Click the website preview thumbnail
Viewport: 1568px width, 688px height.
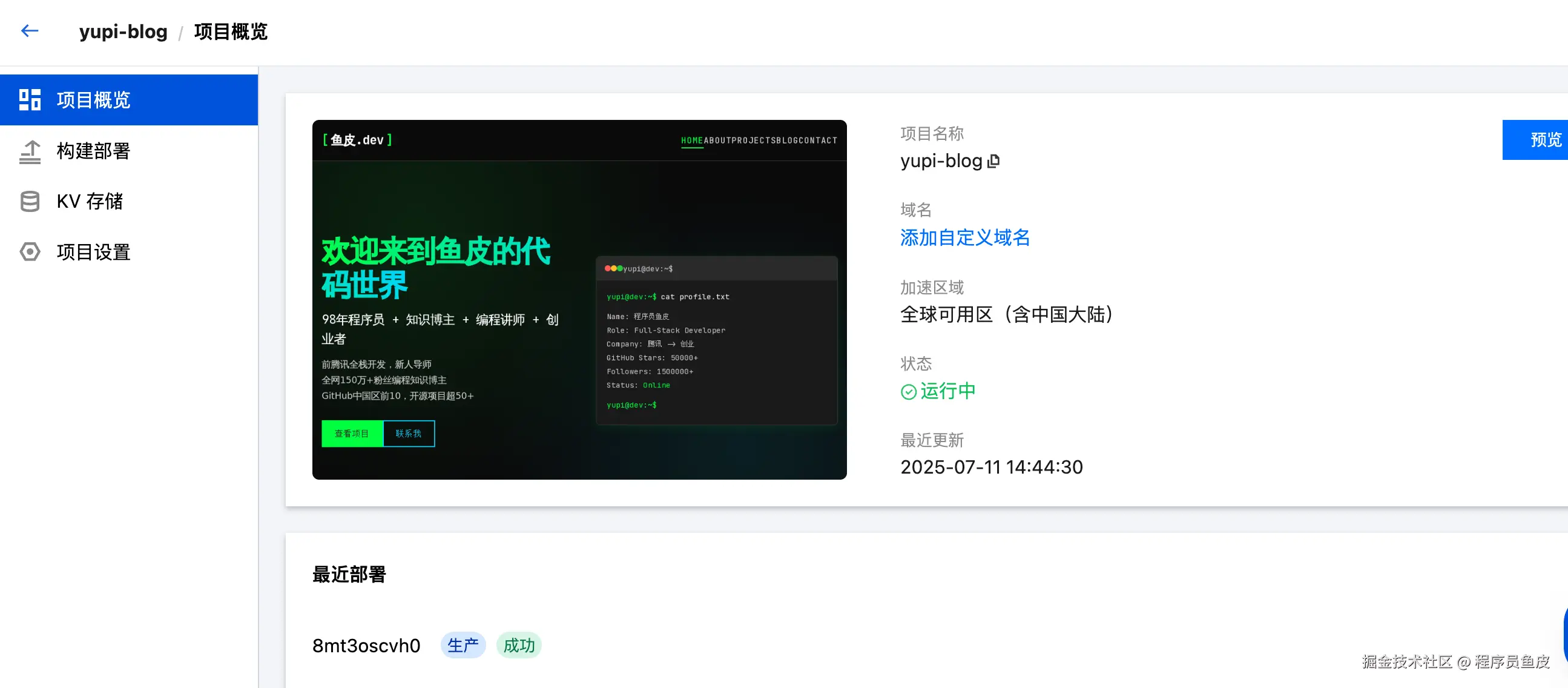579,300
